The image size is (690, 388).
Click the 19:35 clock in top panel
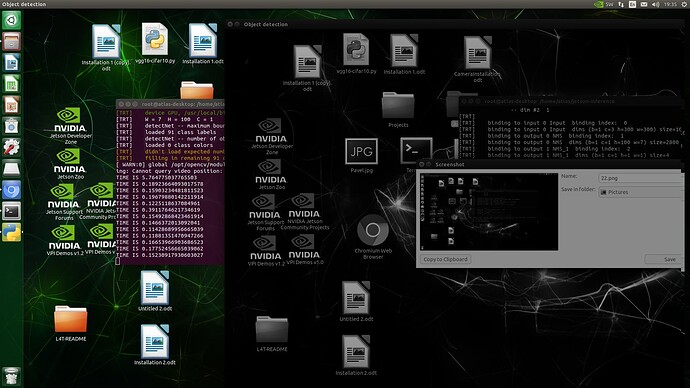click(670, 4)
